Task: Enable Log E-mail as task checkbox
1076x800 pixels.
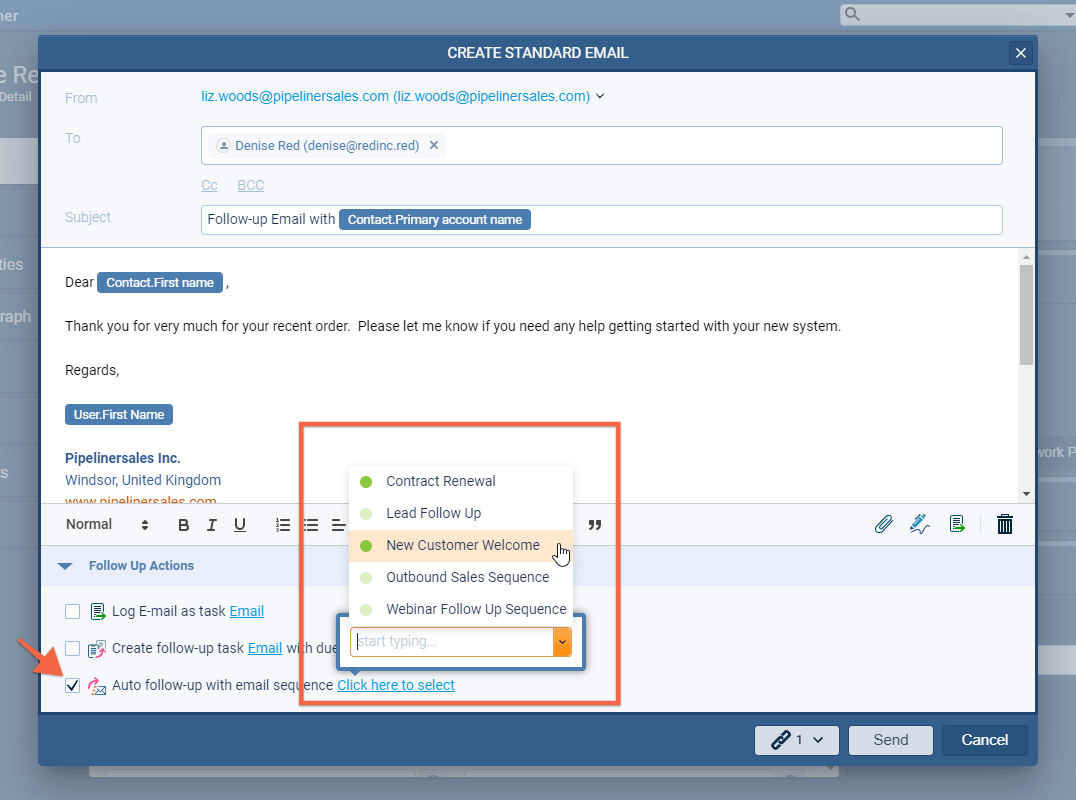Action: (x=72, y=611)
